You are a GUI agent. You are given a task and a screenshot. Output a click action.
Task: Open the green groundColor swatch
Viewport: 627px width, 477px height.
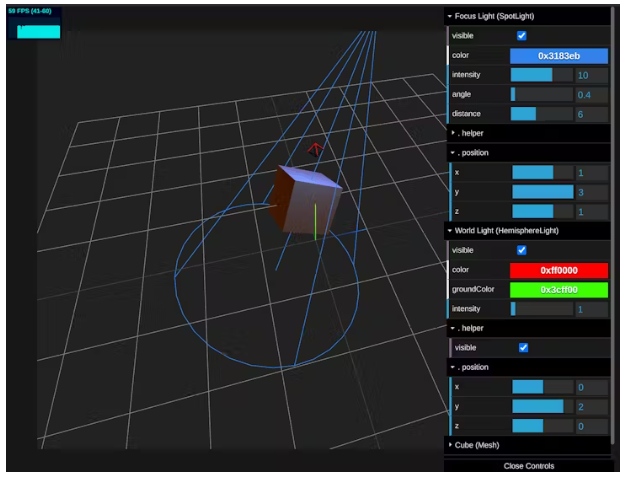[x=558, y=289]
